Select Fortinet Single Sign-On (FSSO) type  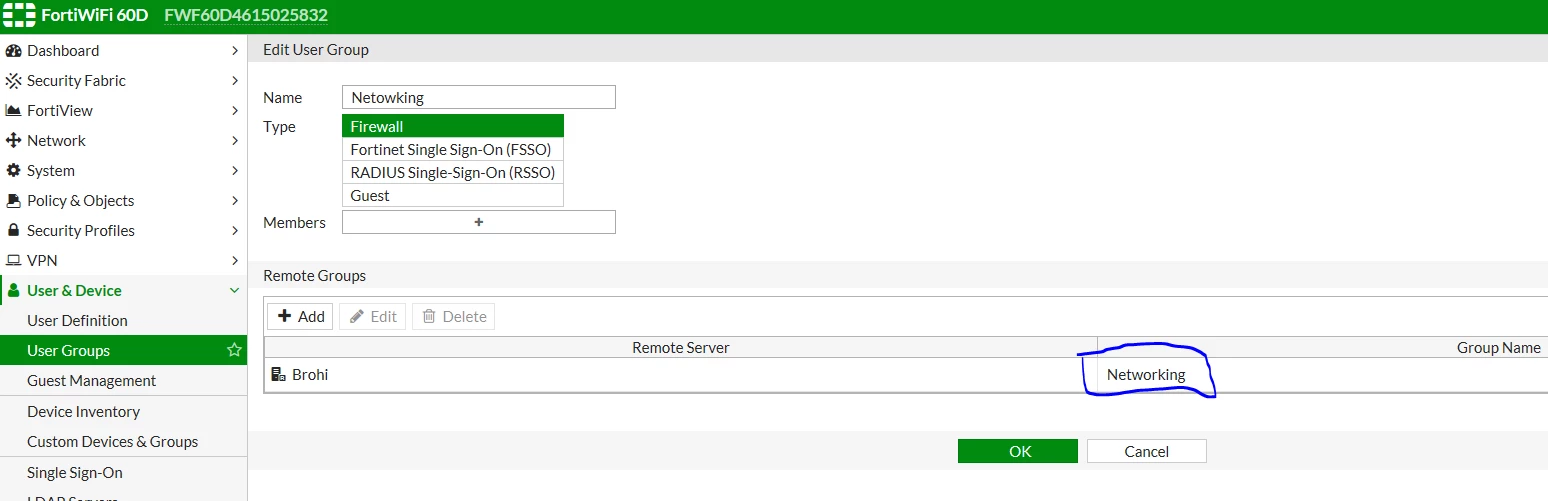(x=453, y=149)
